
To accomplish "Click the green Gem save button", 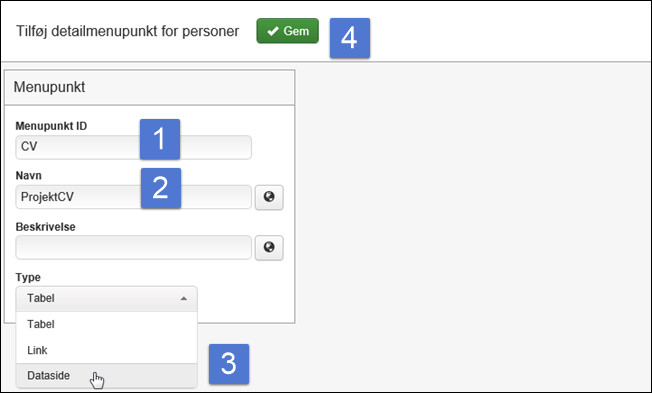I will pyautogui.click(x=287, y=31).
